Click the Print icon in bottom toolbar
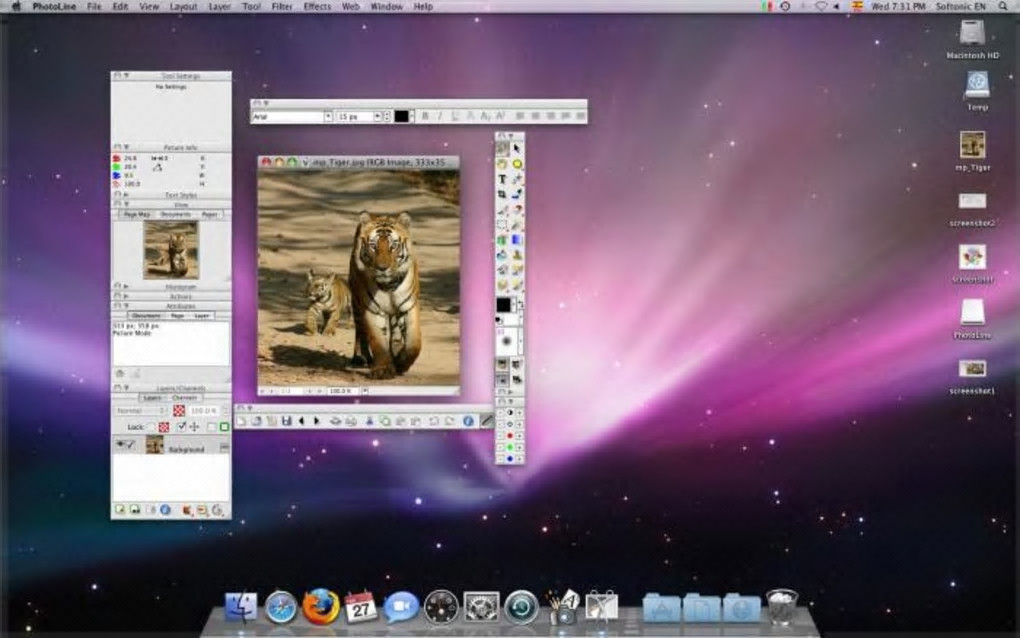Screen dimensions: 1020x638 [335, 421]
